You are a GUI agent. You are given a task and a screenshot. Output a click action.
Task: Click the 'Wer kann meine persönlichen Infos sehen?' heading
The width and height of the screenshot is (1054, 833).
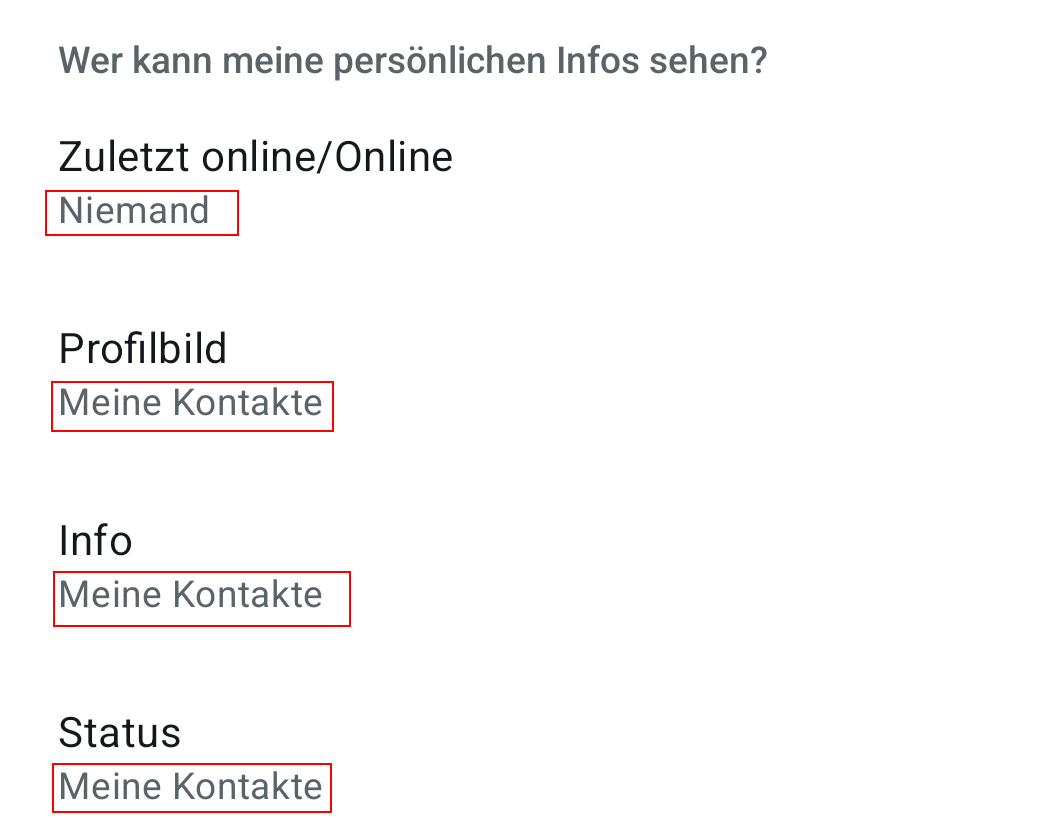click(413, 62)
